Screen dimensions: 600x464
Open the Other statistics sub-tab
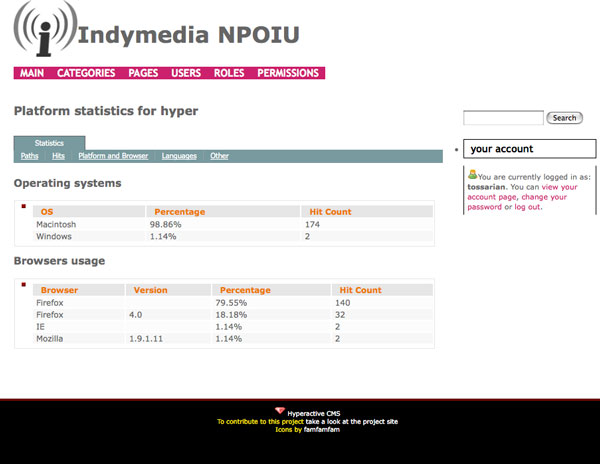[x=219, y=156]
